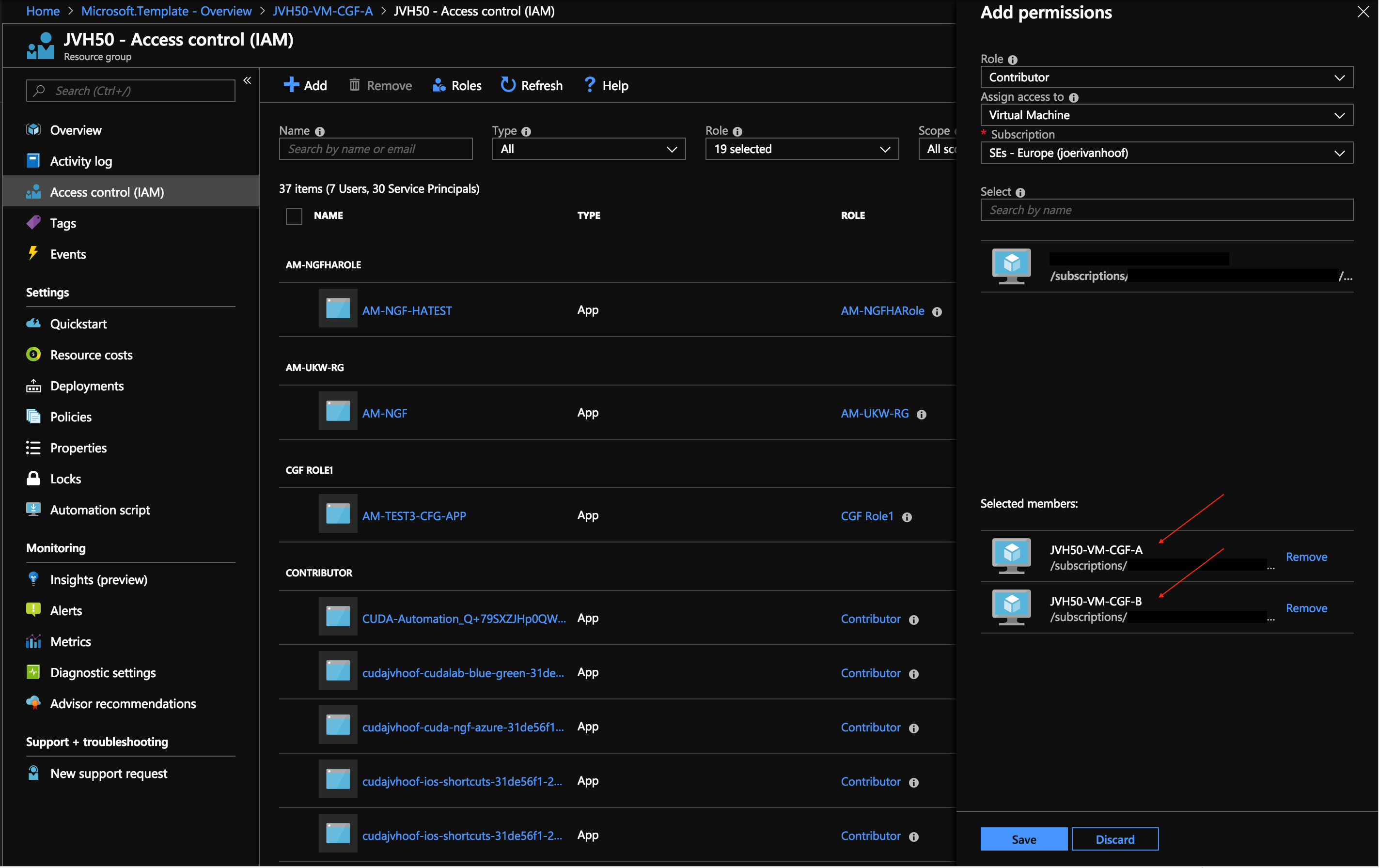Screen dimensions: 1379x868
Task: Open the AM-TEST3-CFG-APP link
Action: pos(414,515)
